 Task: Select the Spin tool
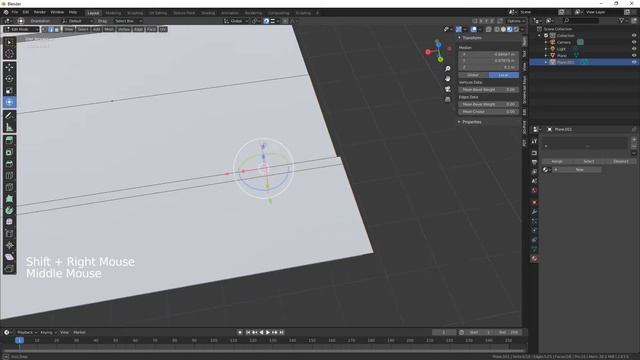click(9, 211)
